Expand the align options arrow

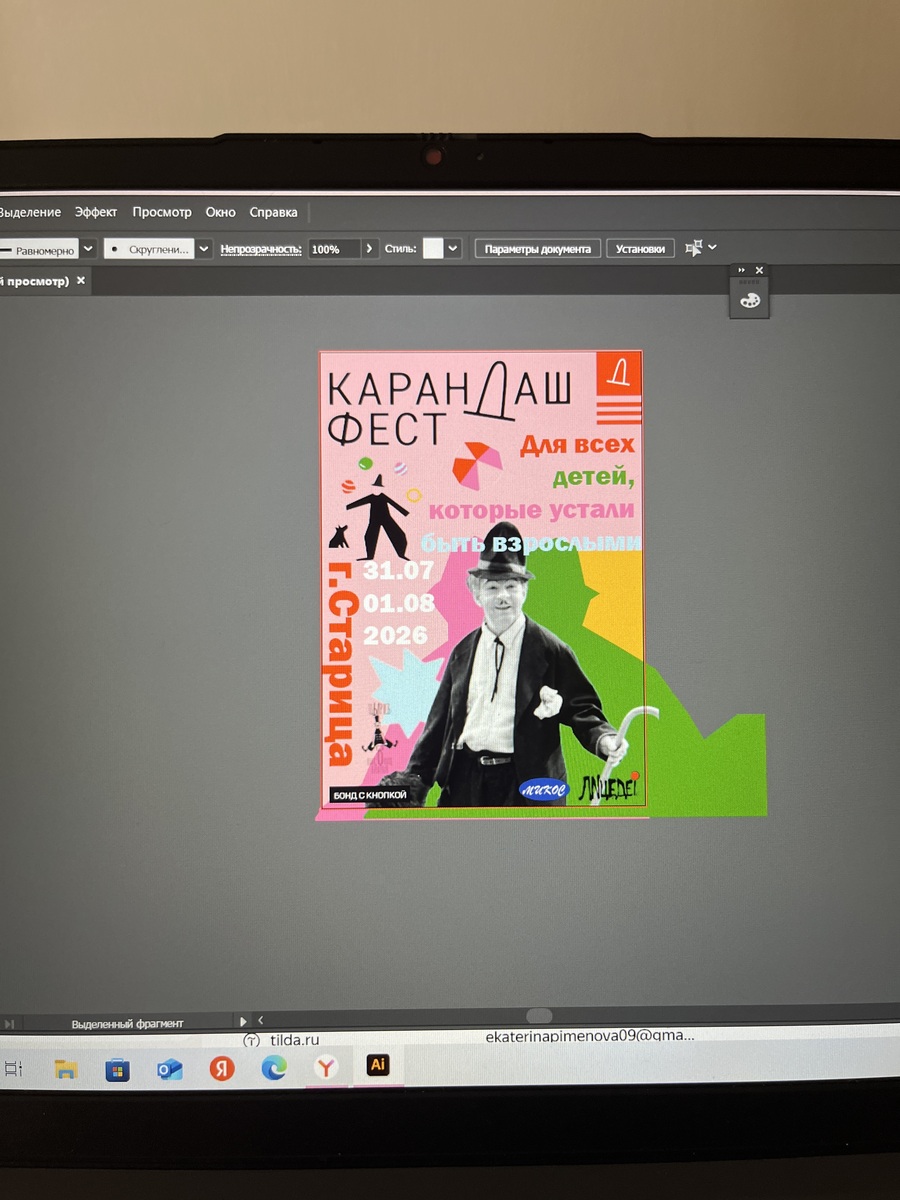712,248
